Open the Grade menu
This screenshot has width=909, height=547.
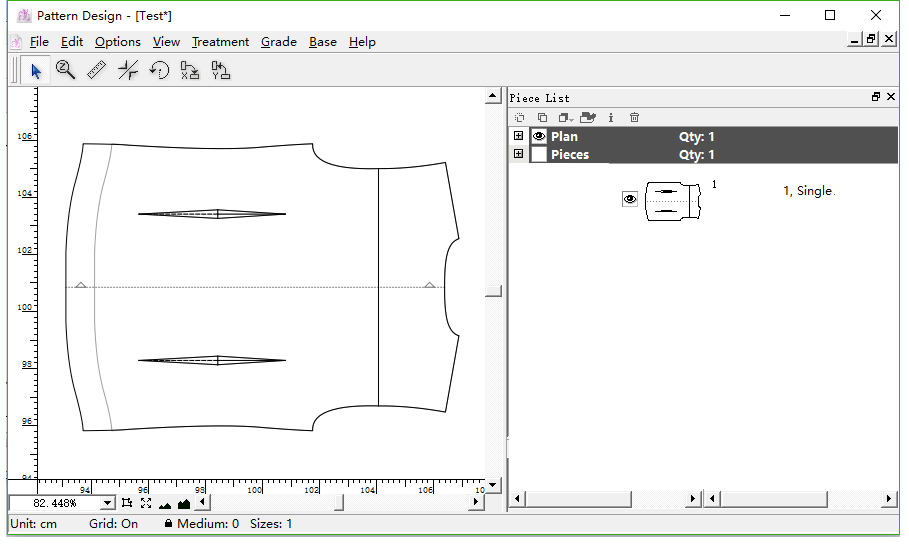click(279, 42)
